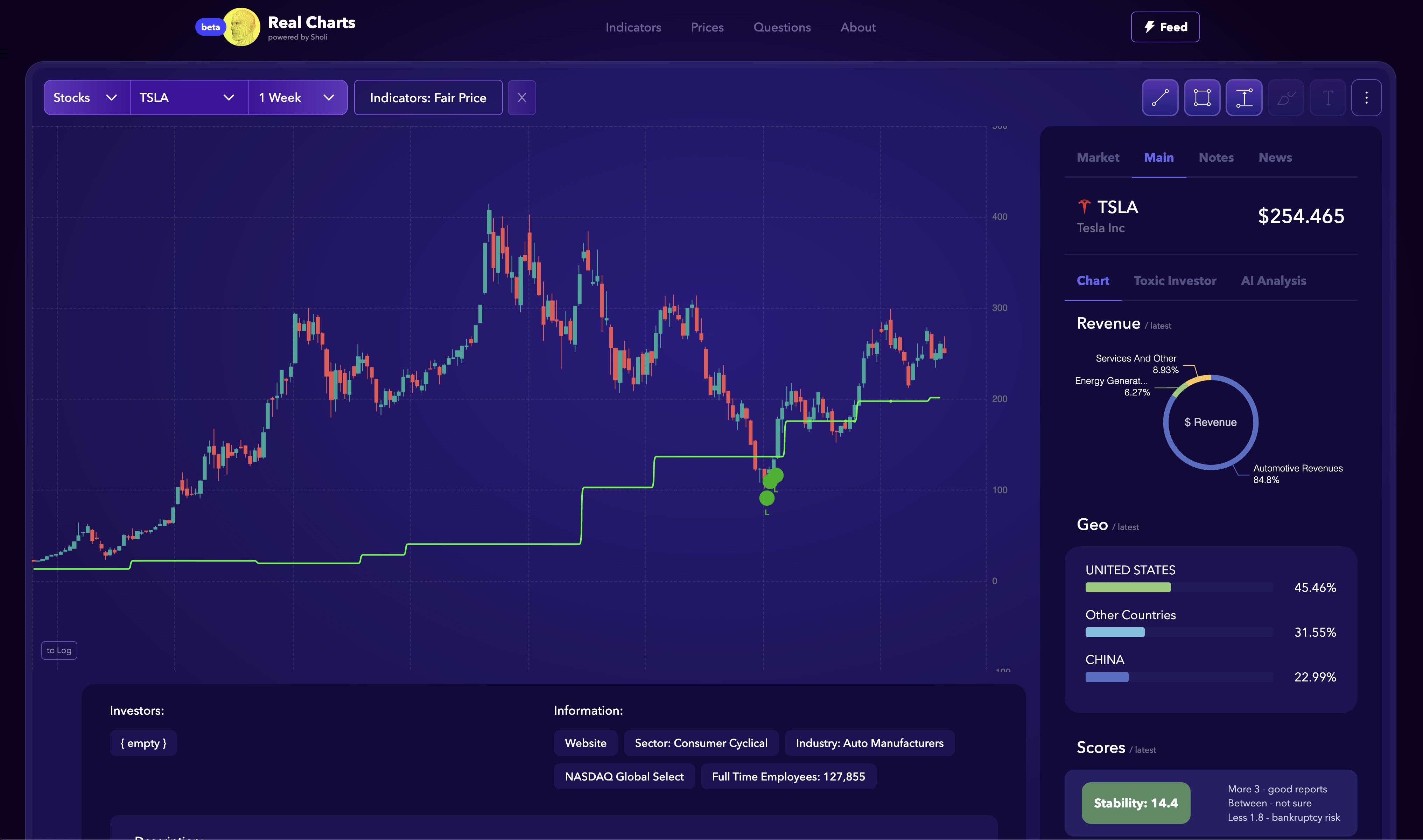Click the disabled text tool icon

click(x=1327, y=98)
